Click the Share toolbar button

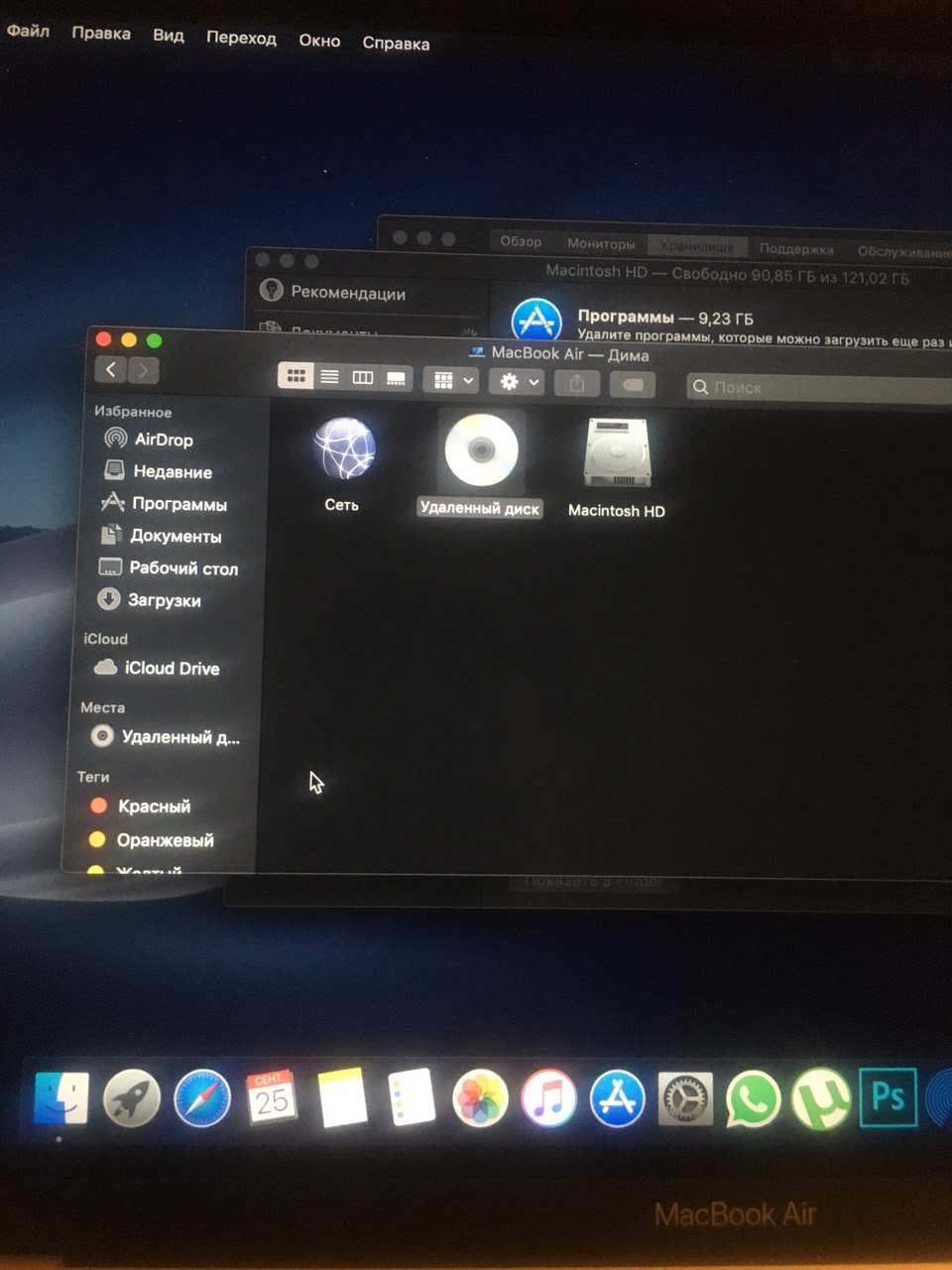(577, 383)
